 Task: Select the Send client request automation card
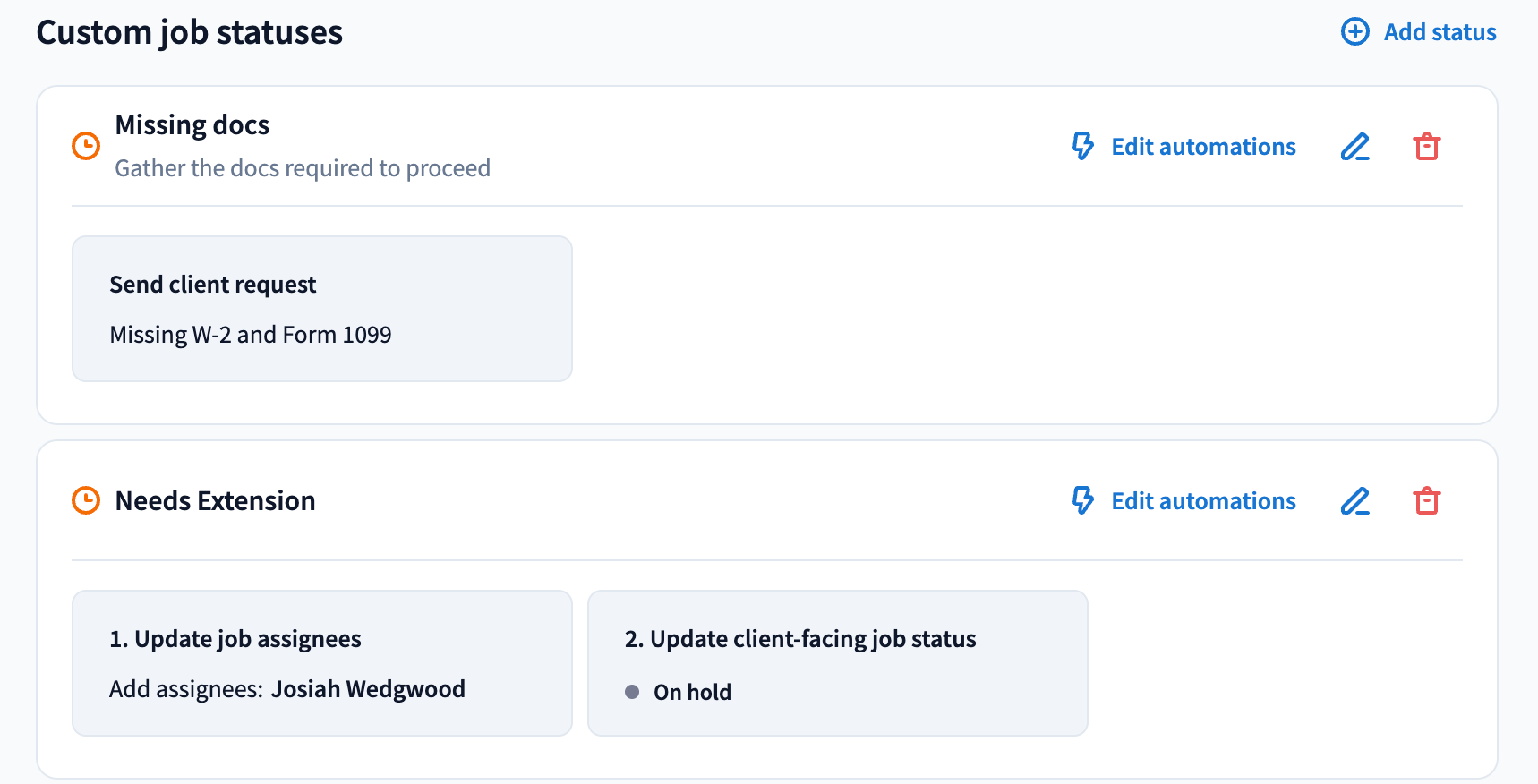point(322,309)
